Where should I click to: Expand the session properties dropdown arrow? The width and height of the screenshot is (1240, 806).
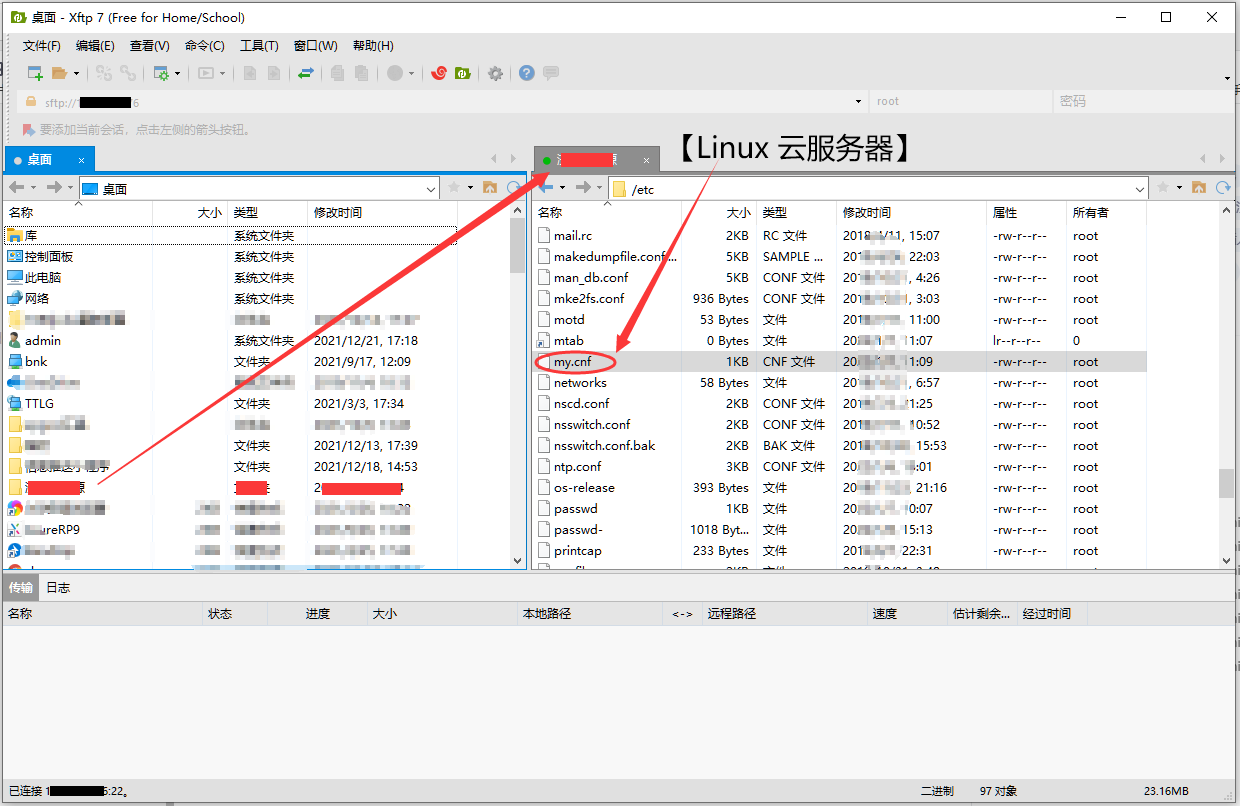[x=177, y=73]
